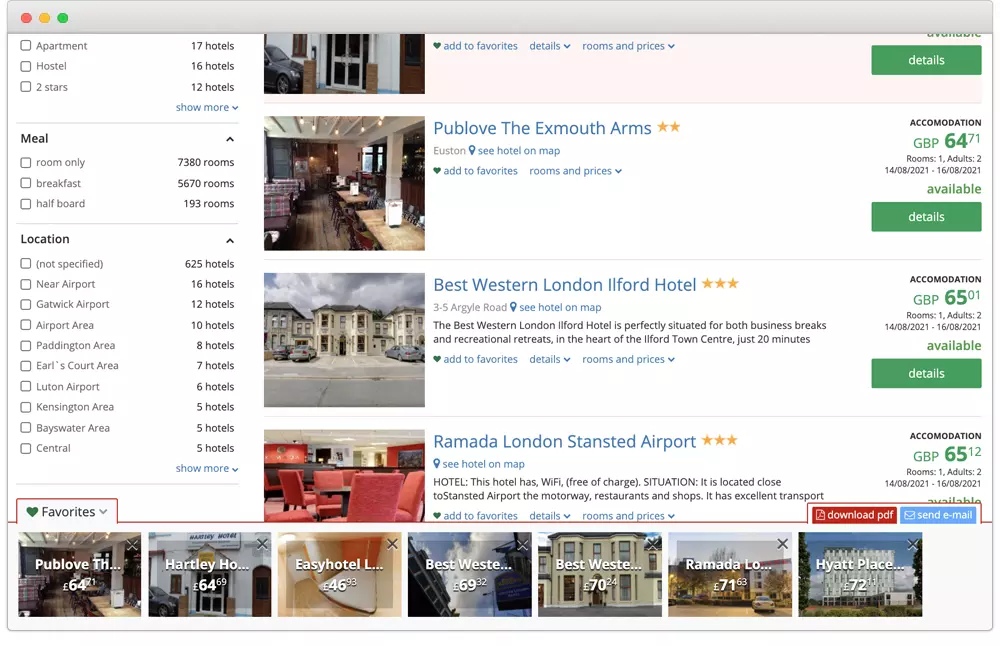Screen dimensions: 1000x646
Task: Toggle the Favorites tab panel
Action: [x=67, y=512]
